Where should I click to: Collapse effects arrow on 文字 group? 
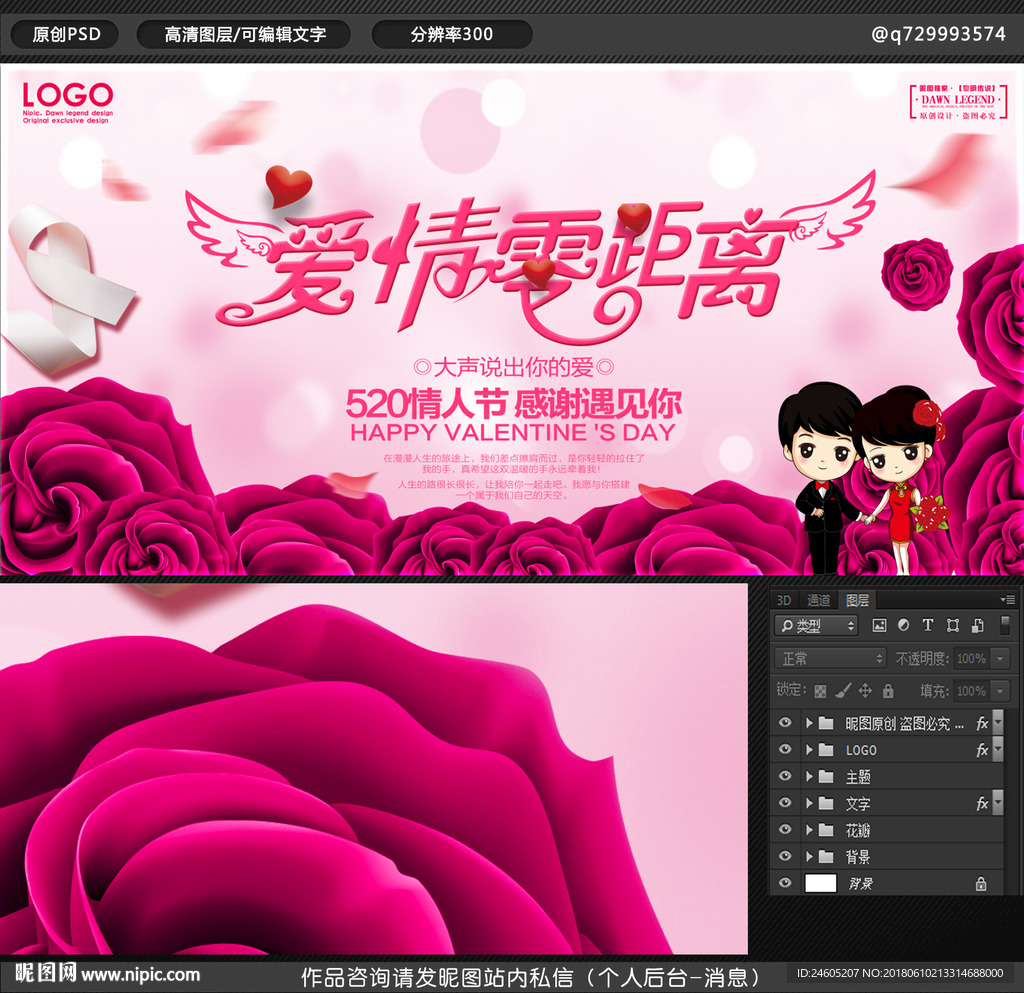pyautogui.click(x=998, y=803)
